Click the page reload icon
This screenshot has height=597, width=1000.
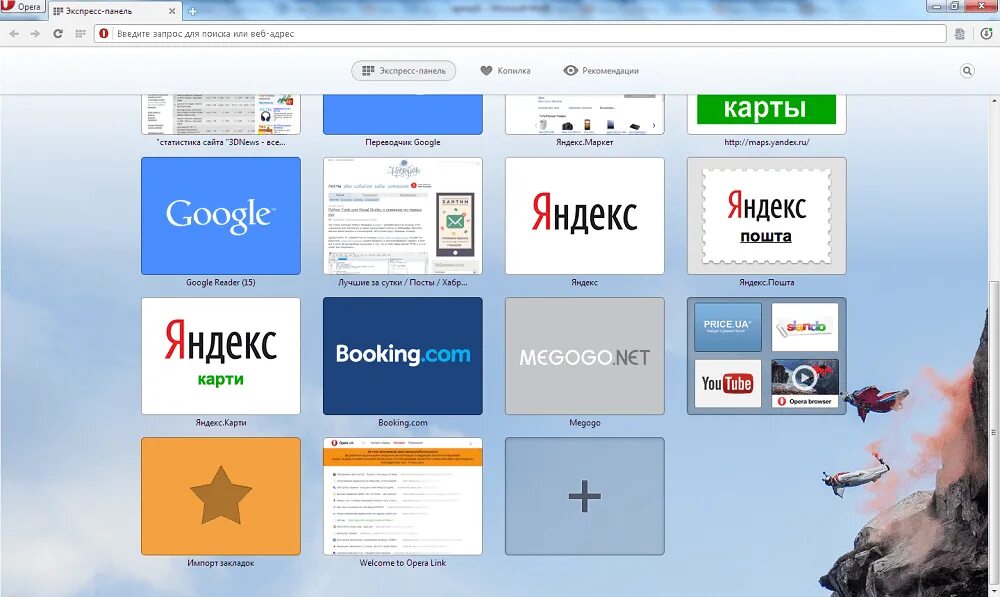(x=60, y=32)
